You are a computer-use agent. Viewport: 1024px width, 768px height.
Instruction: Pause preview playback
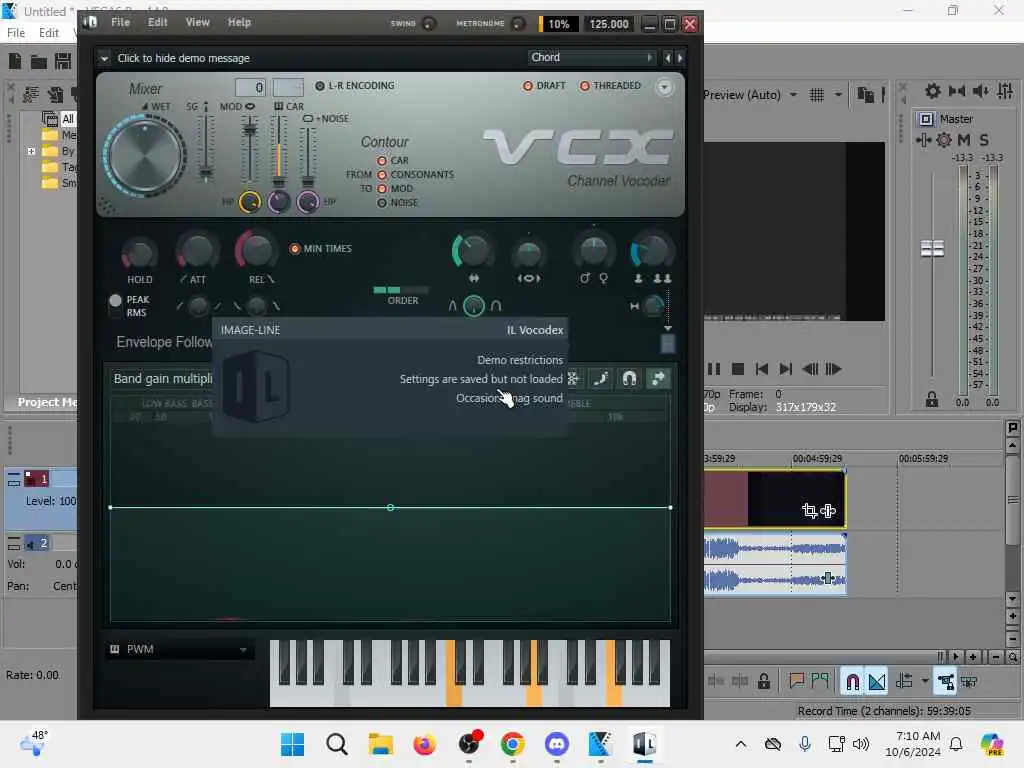coord(714,370)
